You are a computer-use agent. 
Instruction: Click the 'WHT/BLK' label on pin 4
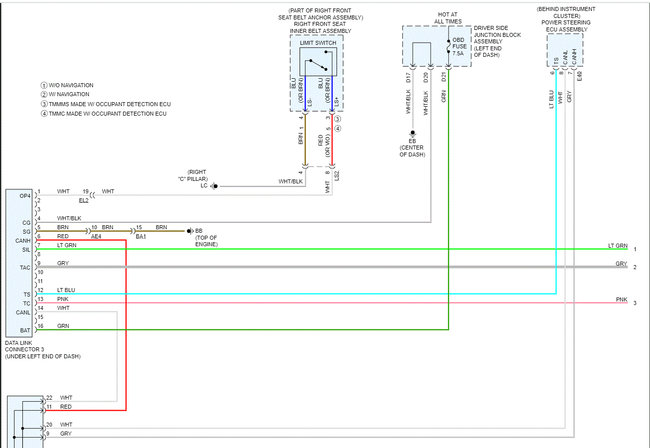[x=69, y=218]
